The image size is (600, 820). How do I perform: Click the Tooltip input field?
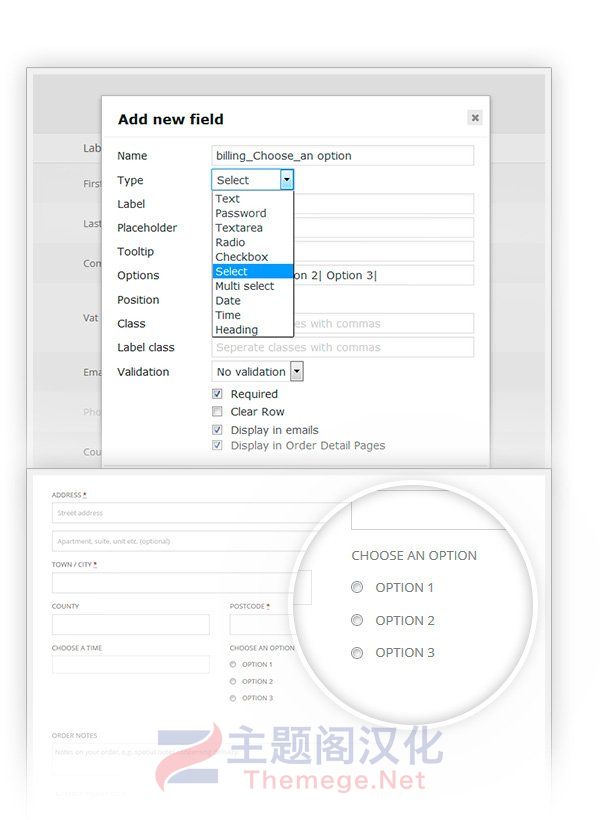tap(383, 252)
